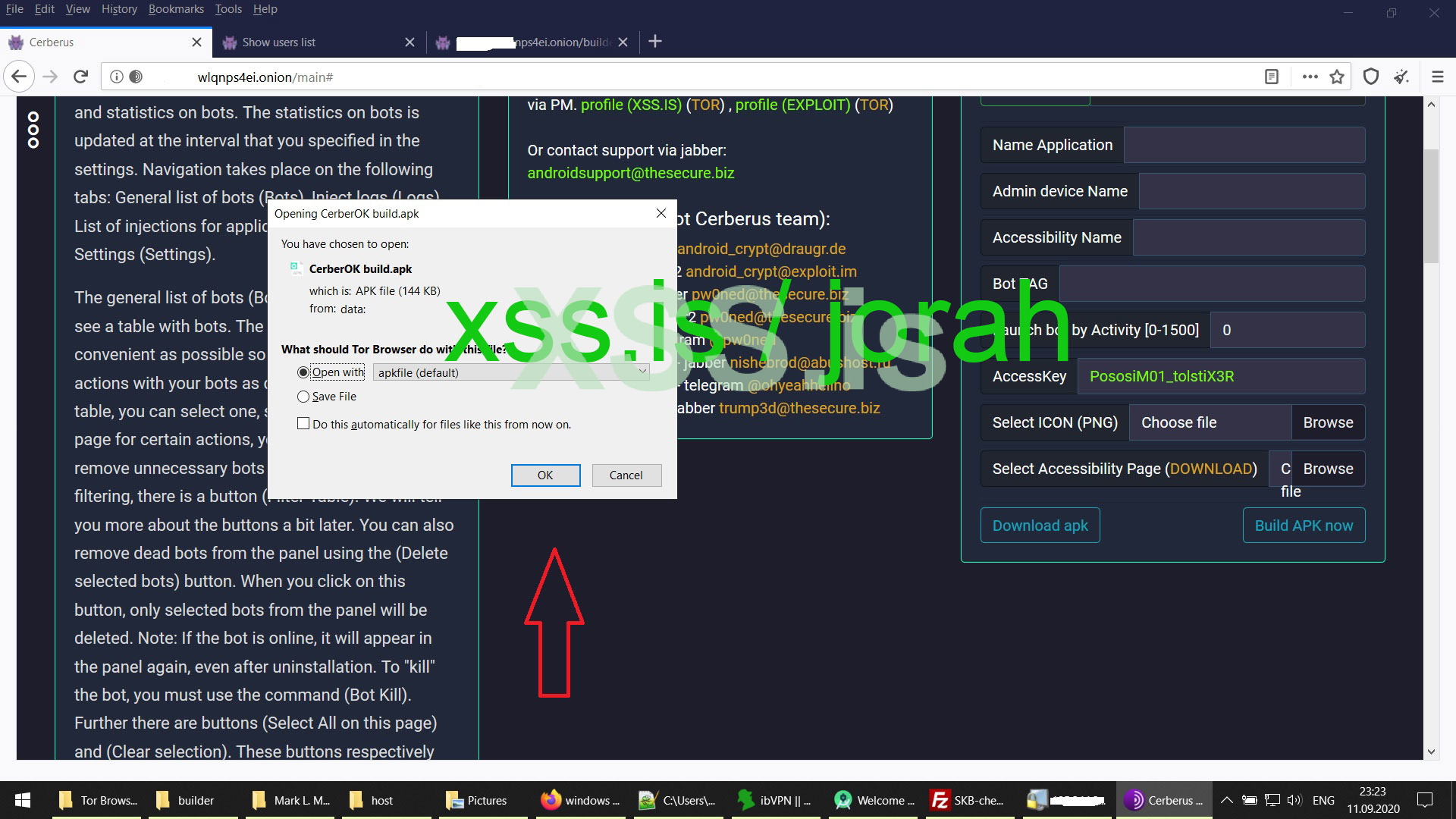This screenshot has height=819, width=1456.
Task: Click the Download apk button
Action: (1040, 524)
